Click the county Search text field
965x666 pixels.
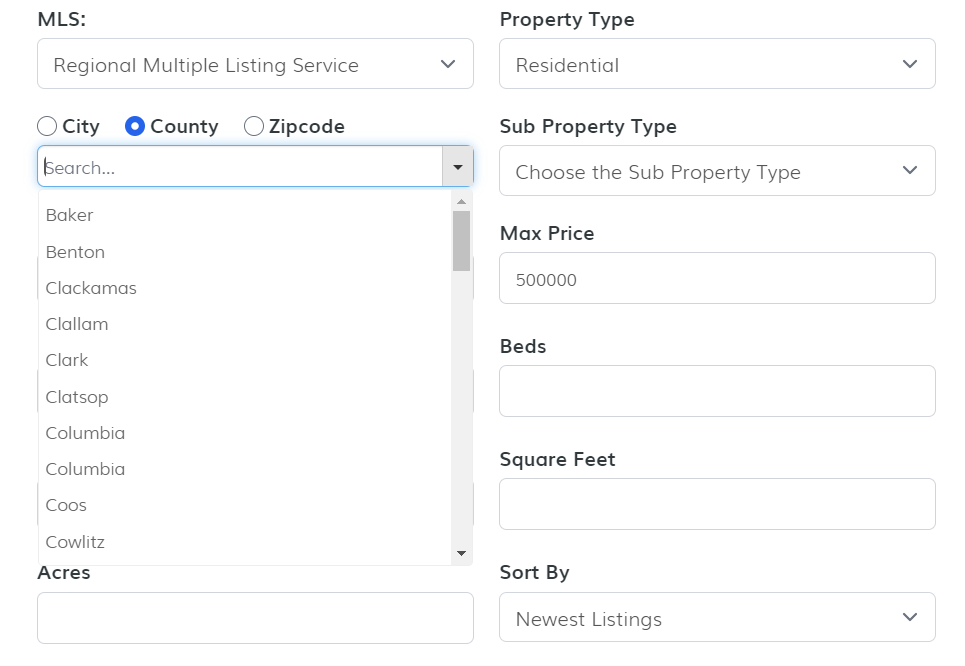coord(240,167)
